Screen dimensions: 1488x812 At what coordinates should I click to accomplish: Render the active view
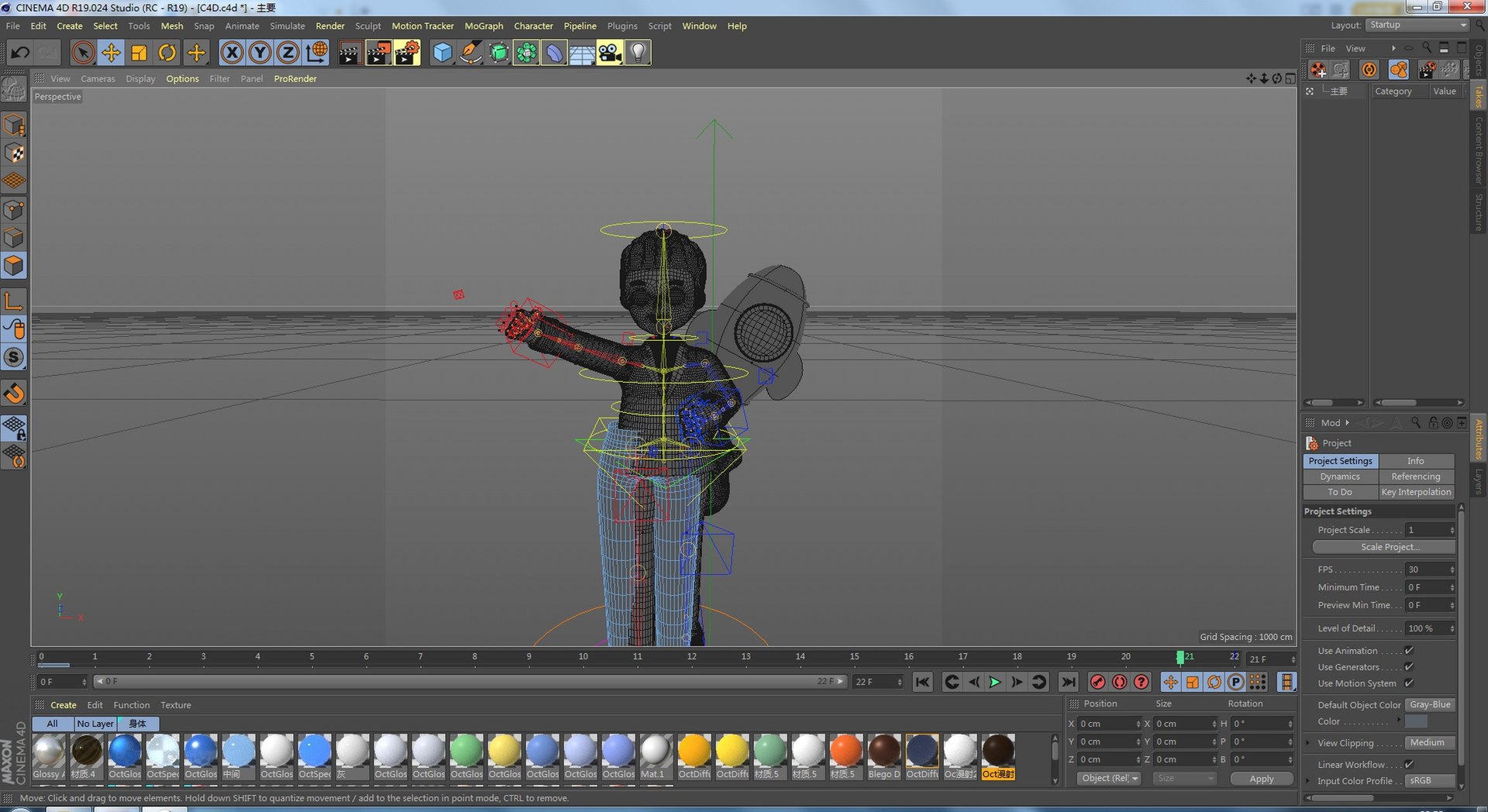pyautogui.click(x=350, y=53)
